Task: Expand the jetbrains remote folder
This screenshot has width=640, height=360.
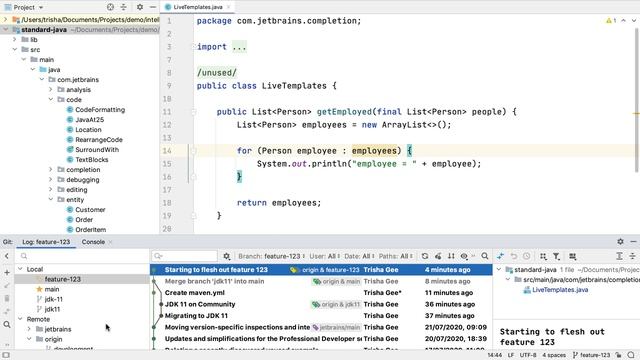Action: [29, 329]
